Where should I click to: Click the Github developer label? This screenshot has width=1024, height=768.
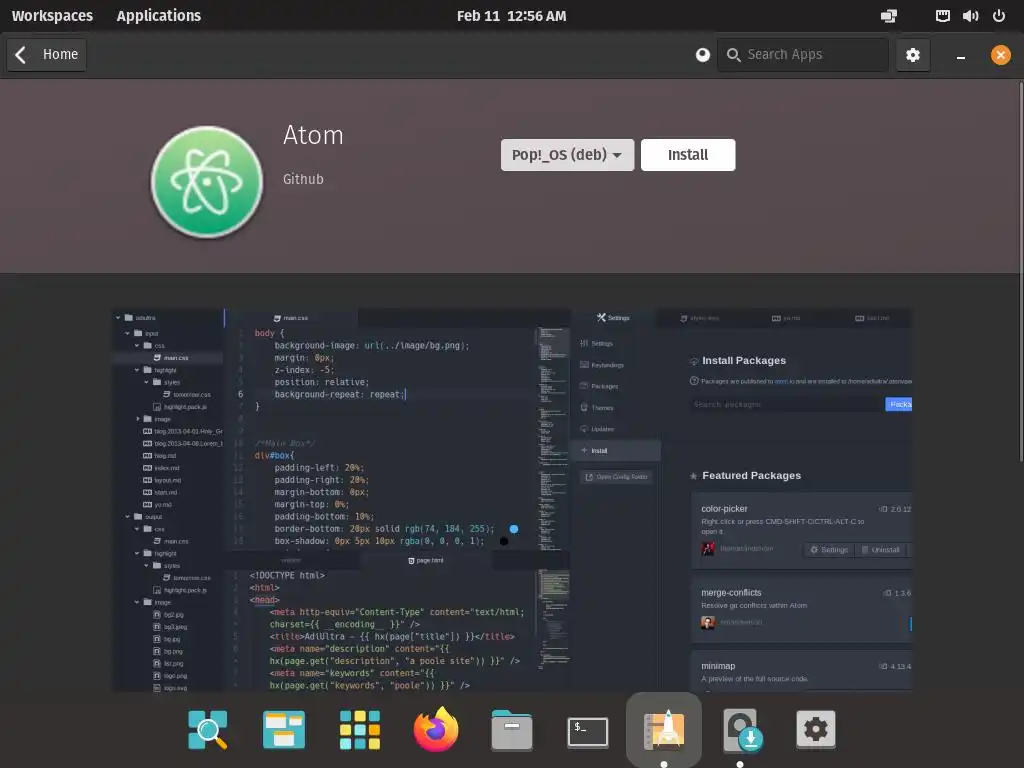303,179
